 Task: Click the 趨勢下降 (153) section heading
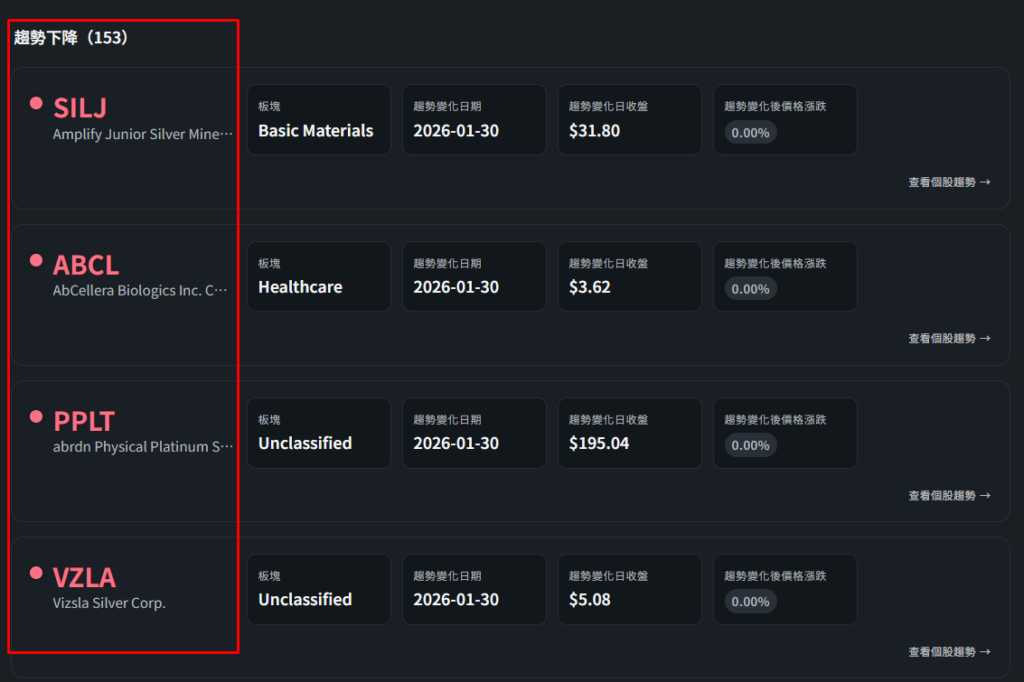click(x=71, y=38)
